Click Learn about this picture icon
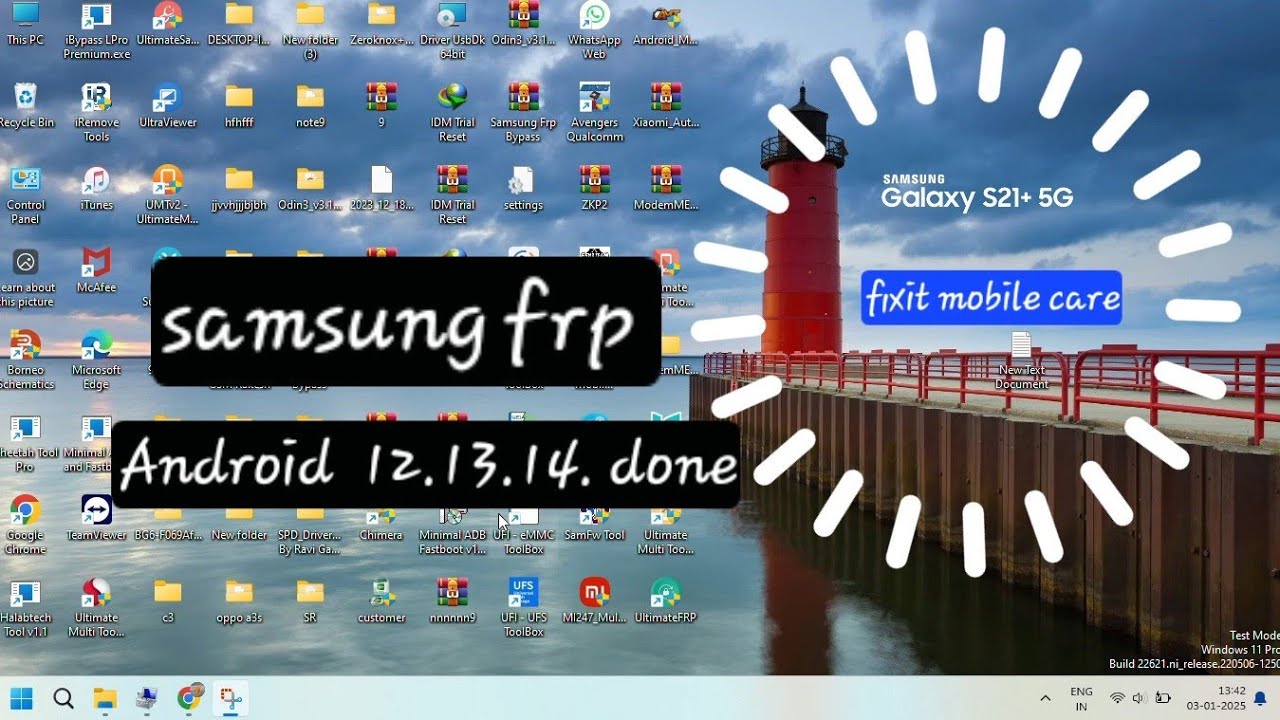 (25, 277)
